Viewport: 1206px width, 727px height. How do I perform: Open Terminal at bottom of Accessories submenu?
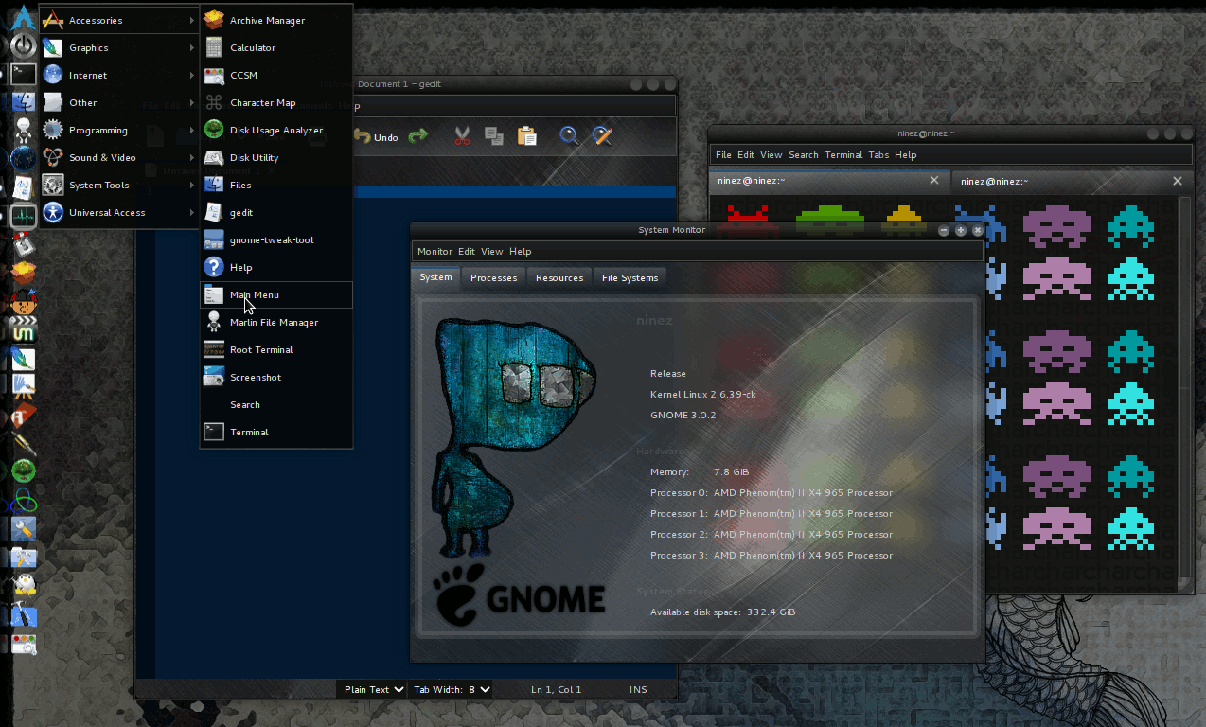276,432
